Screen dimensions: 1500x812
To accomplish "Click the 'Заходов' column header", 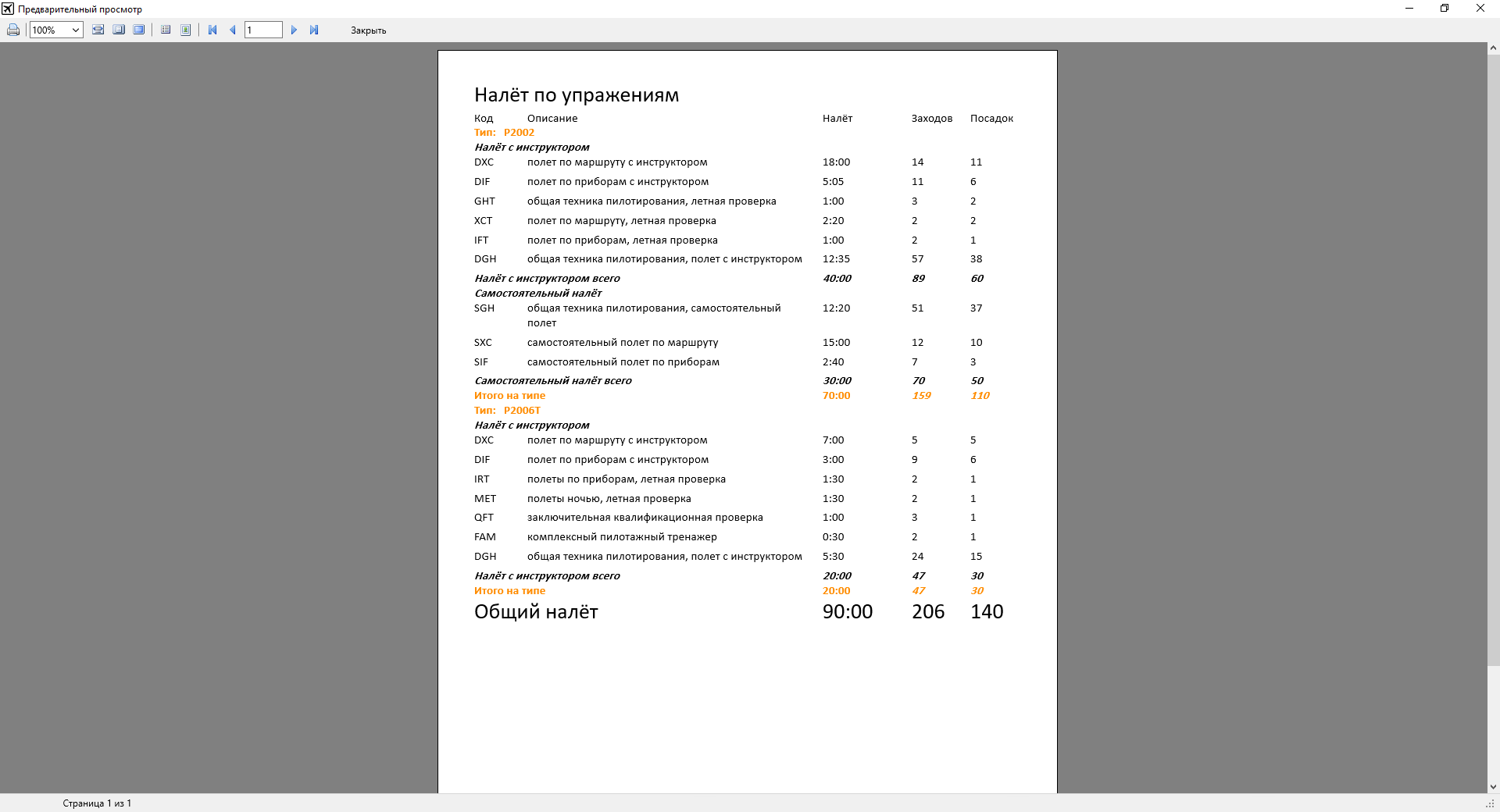I will [x=931, y=119].
